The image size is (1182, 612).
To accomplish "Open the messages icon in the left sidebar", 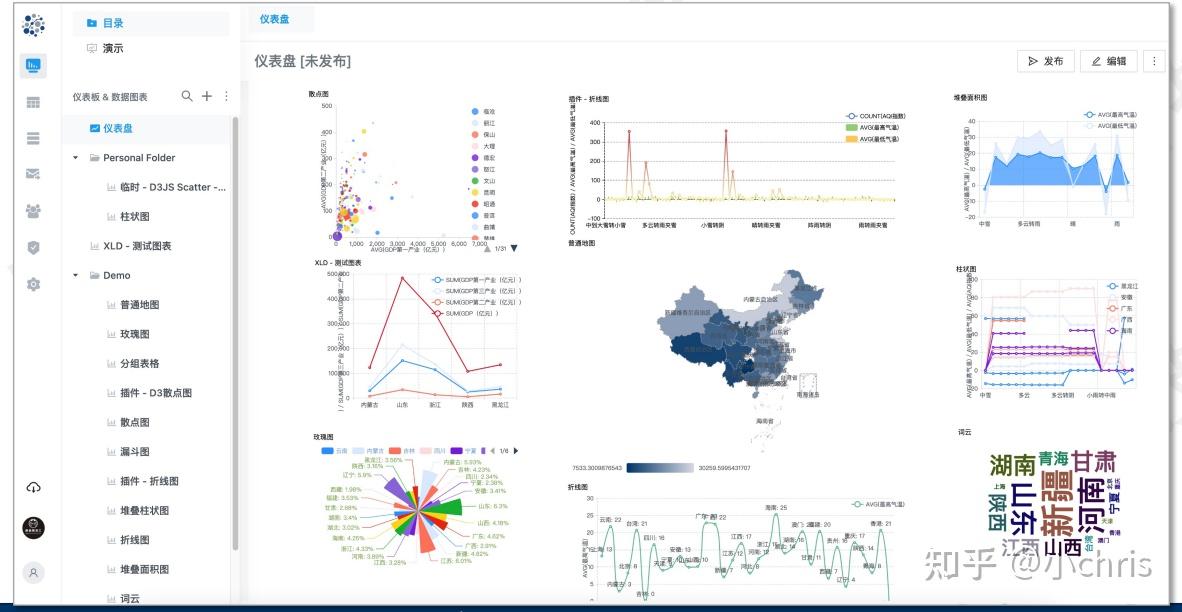I will click(x=33, y=174).
